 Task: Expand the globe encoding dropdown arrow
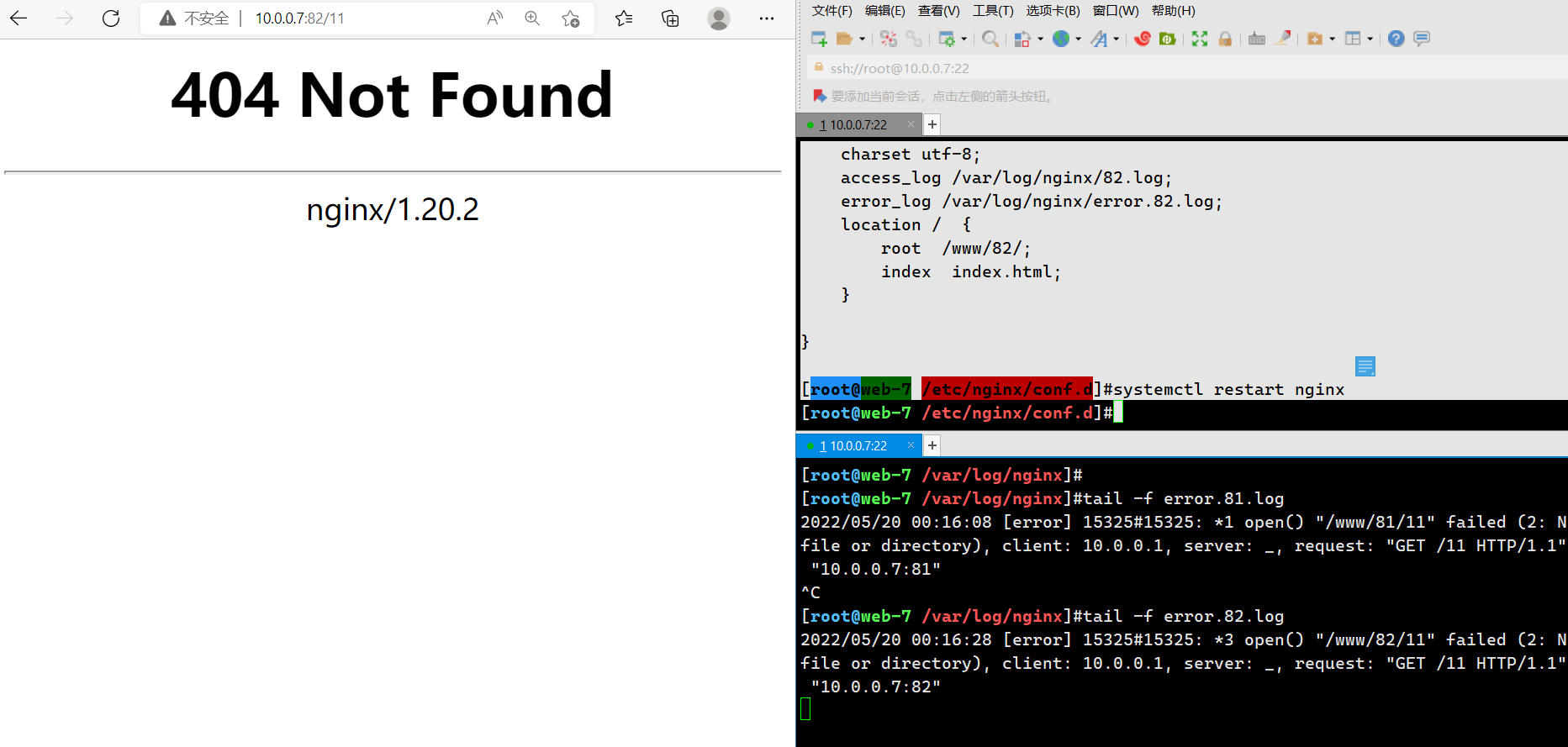1079,39
